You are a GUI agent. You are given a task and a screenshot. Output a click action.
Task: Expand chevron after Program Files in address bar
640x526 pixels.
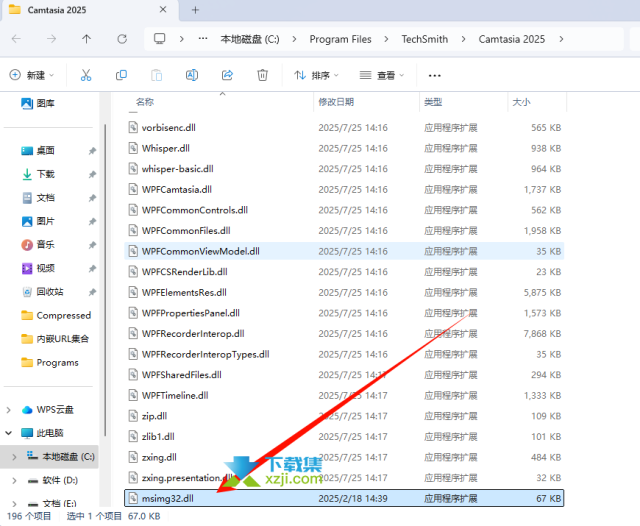386,39
